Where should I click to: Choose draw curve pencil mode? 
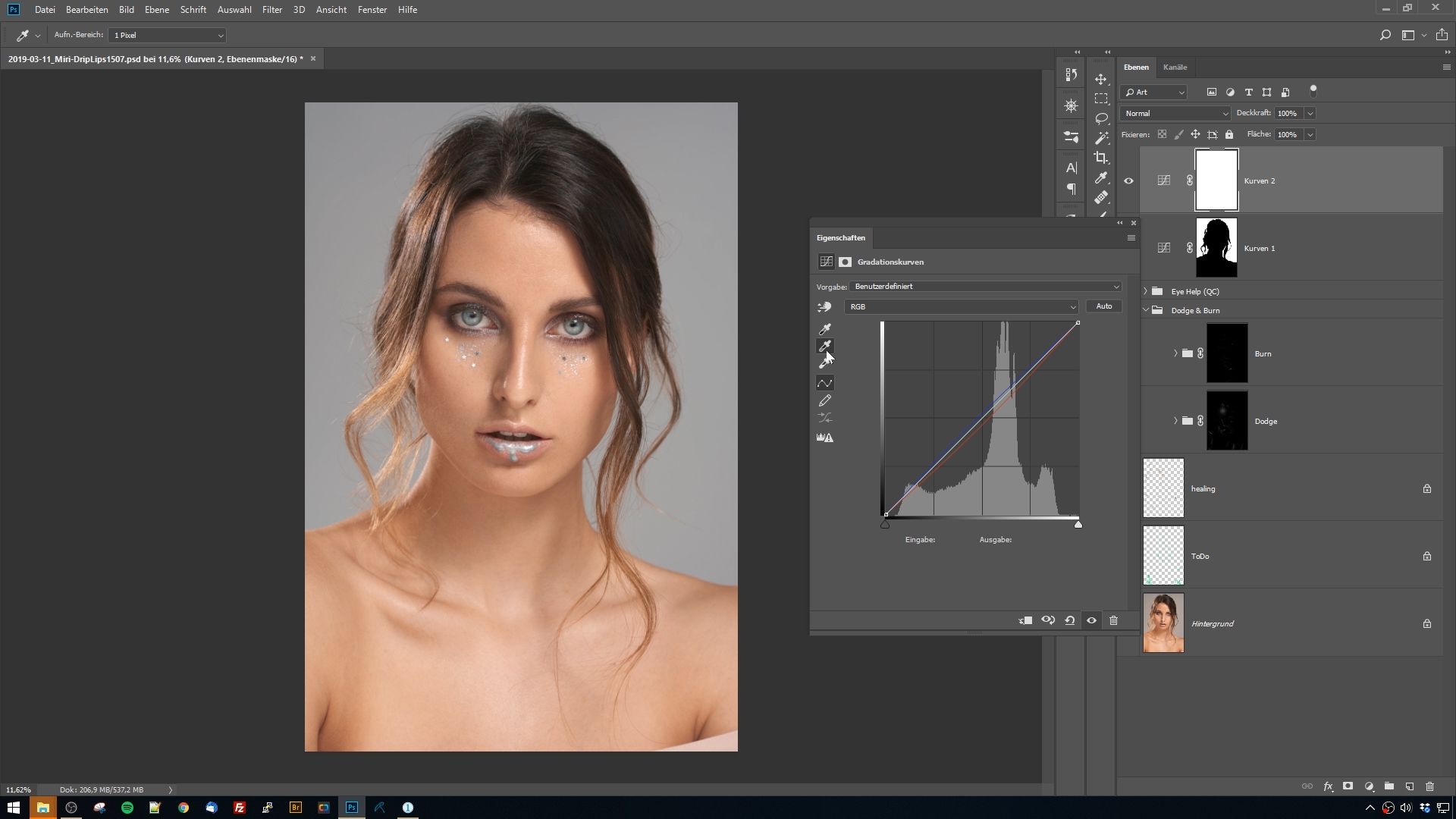(x=825, y=400)
